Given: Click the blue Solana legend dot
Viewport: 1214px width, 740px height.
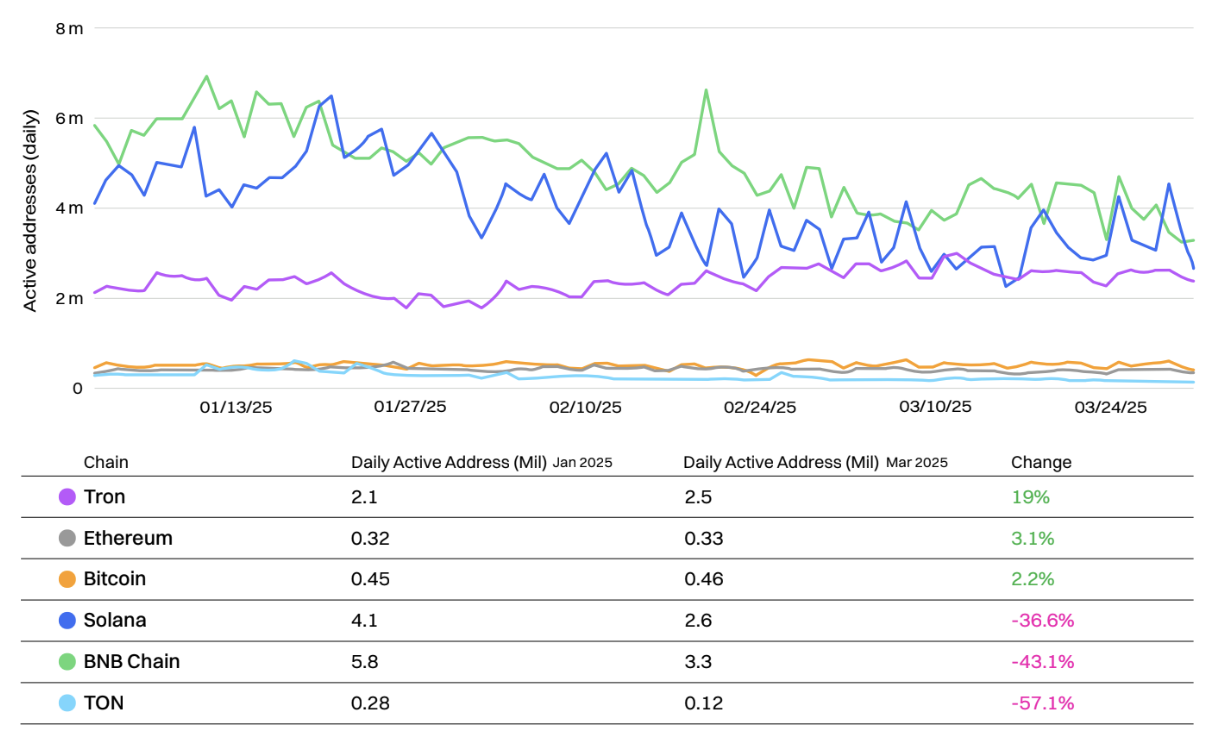Looking at the screenshot, I should tap(68, 620).
